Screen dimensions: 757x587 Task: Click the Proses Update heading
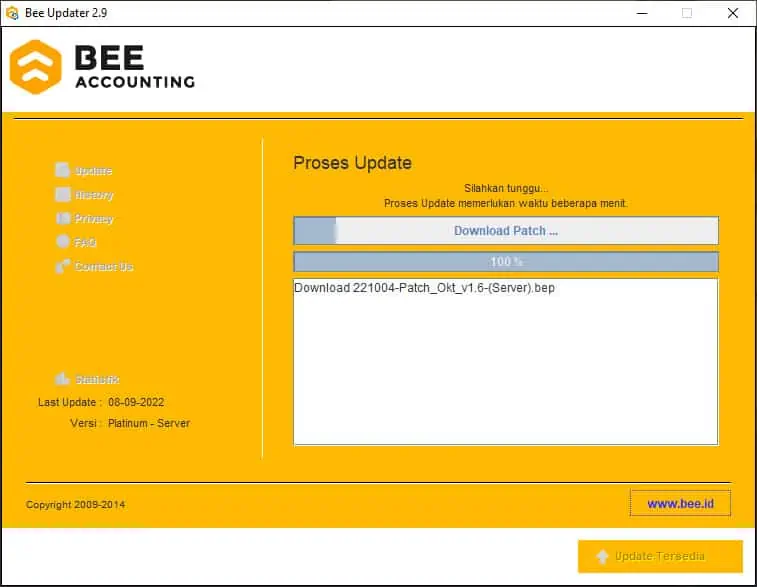[x=352, y=163]
